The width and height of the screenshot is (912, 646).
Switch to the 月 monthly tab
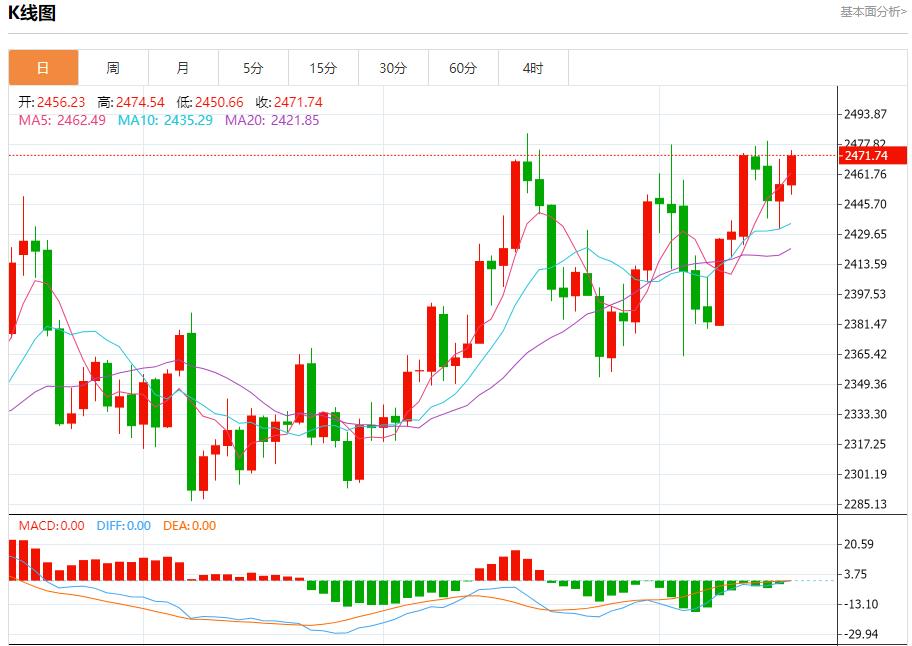point(183,68)
